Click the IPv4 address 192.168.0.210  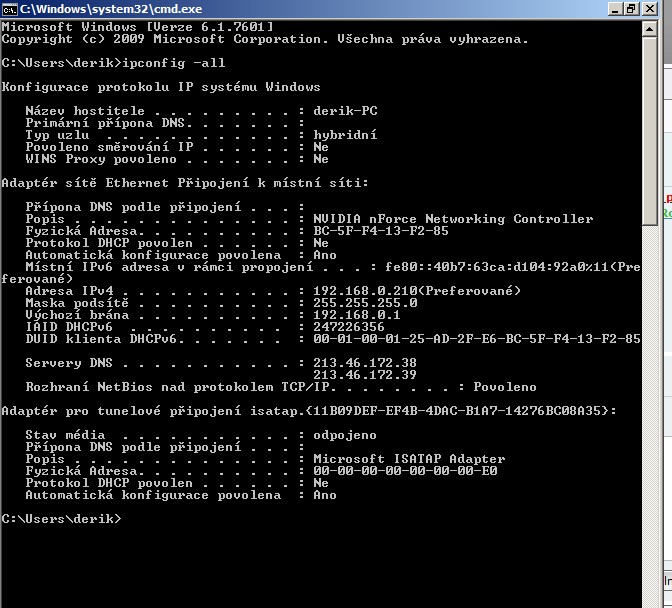(x=361, y=291)
